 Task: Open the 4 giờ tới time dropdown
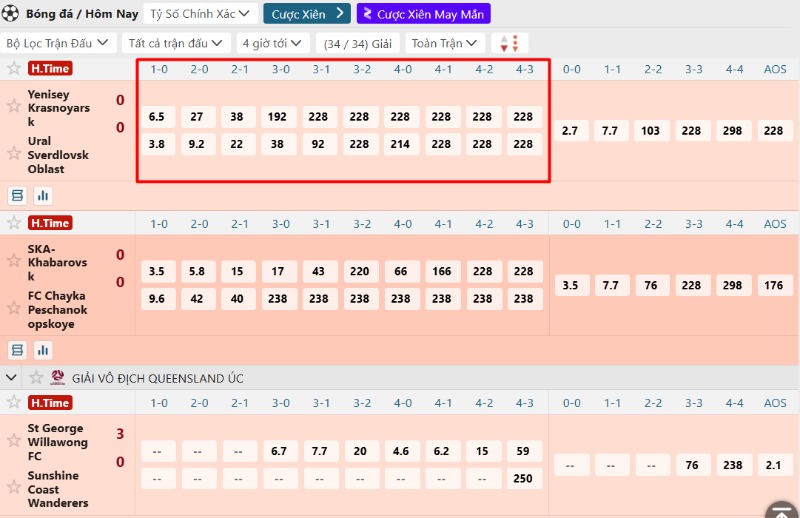[274, 43]
